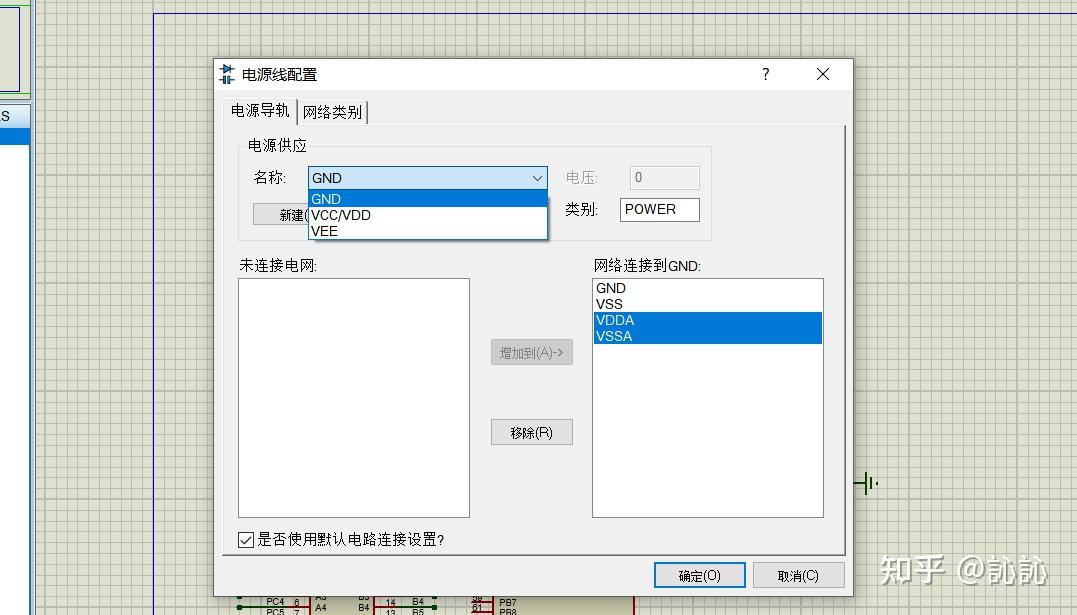Open the 网络类别 tab
The height and width of the screenshot is (615, 1077).
[x=332, y=112]
